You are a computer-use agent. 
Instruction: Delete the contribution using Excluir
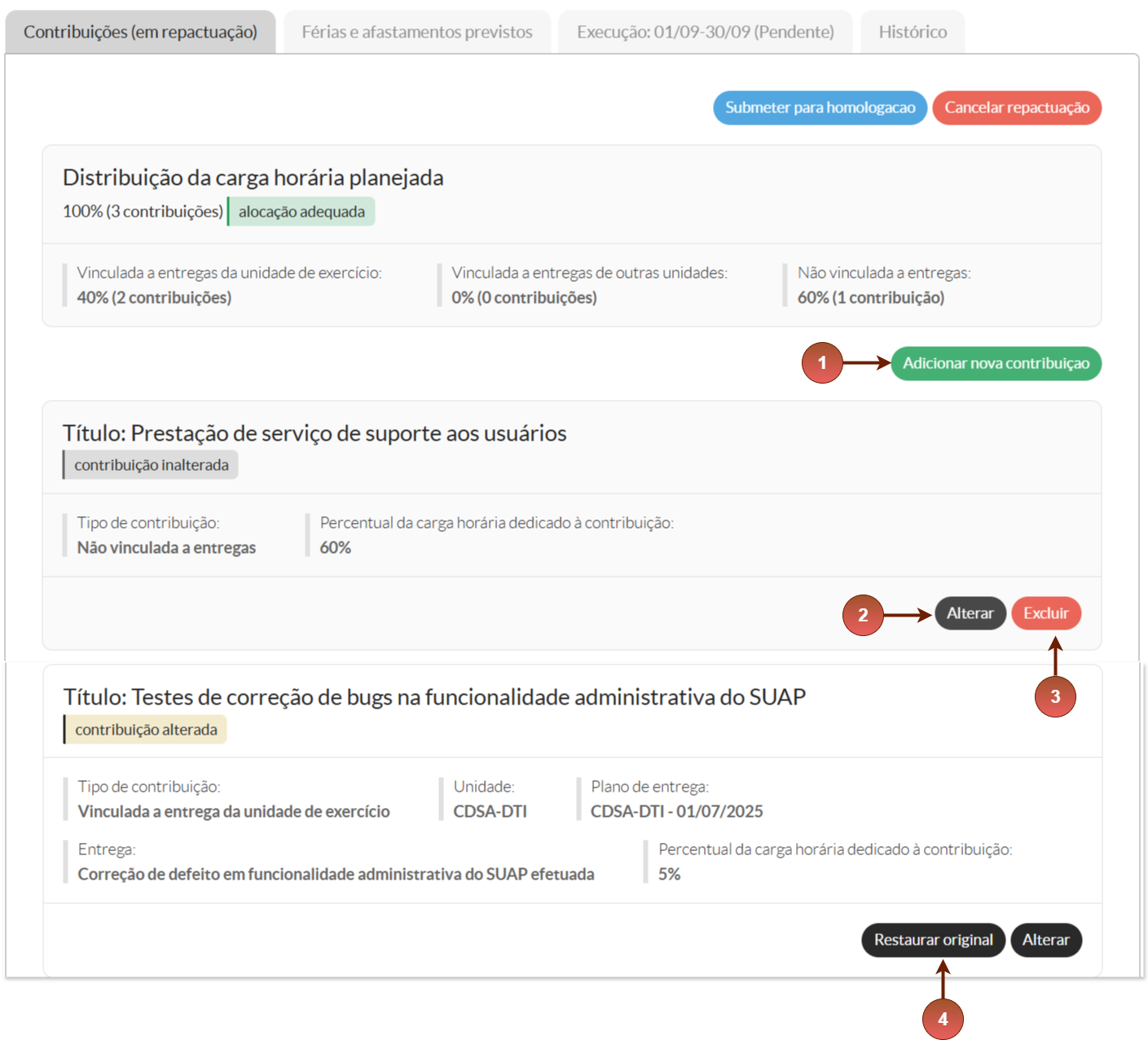[x=1045, y=613]
